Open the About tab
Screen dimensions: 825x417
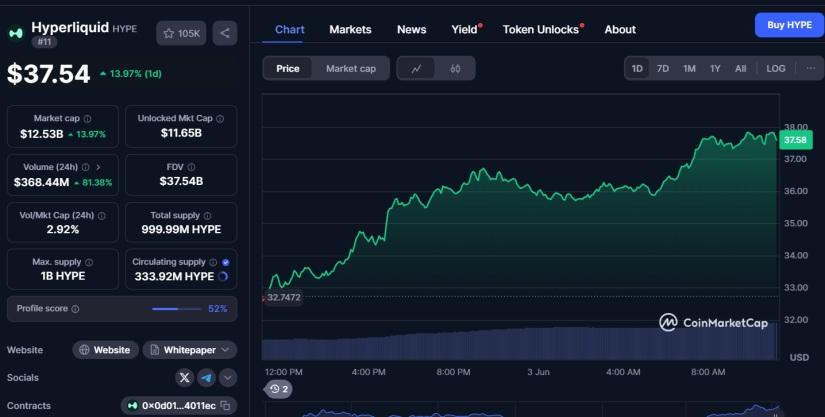pyautogui.click(x=620, y=29)
